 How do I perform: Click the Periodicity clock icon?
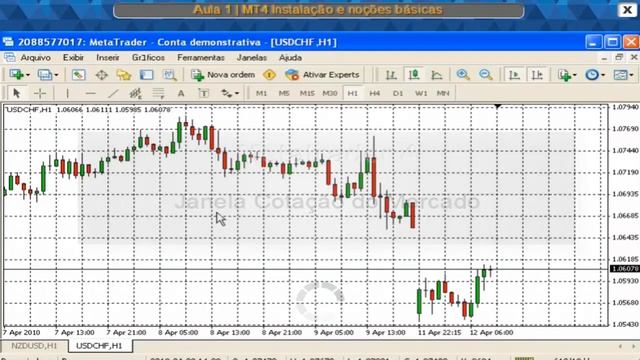[x=592, y=75]
